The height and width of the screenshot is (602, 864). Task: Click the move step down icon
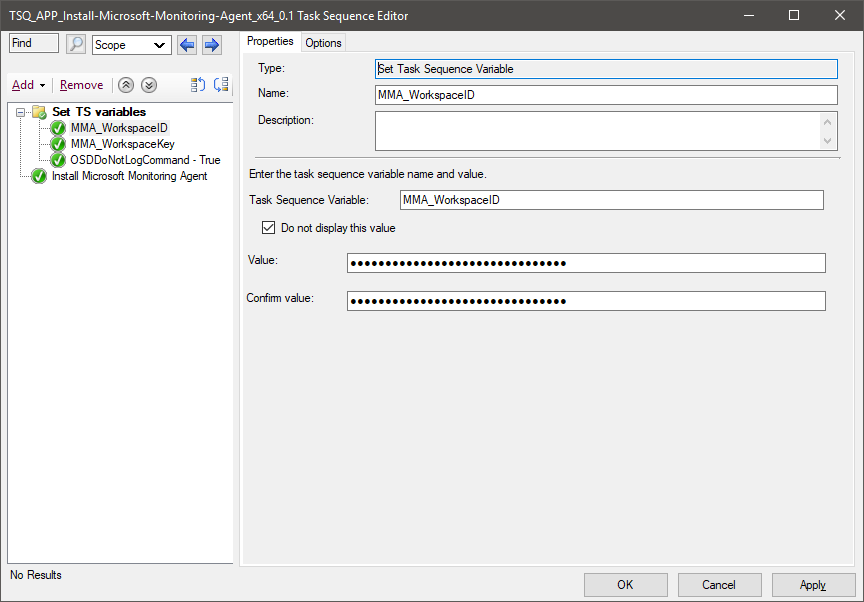click(x=148, y=85)
